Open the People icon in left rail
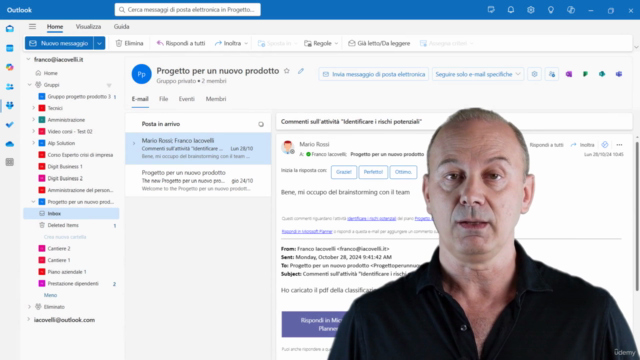Image resolution: width=640 pixels, height=360 pixels. coord(10,87)
